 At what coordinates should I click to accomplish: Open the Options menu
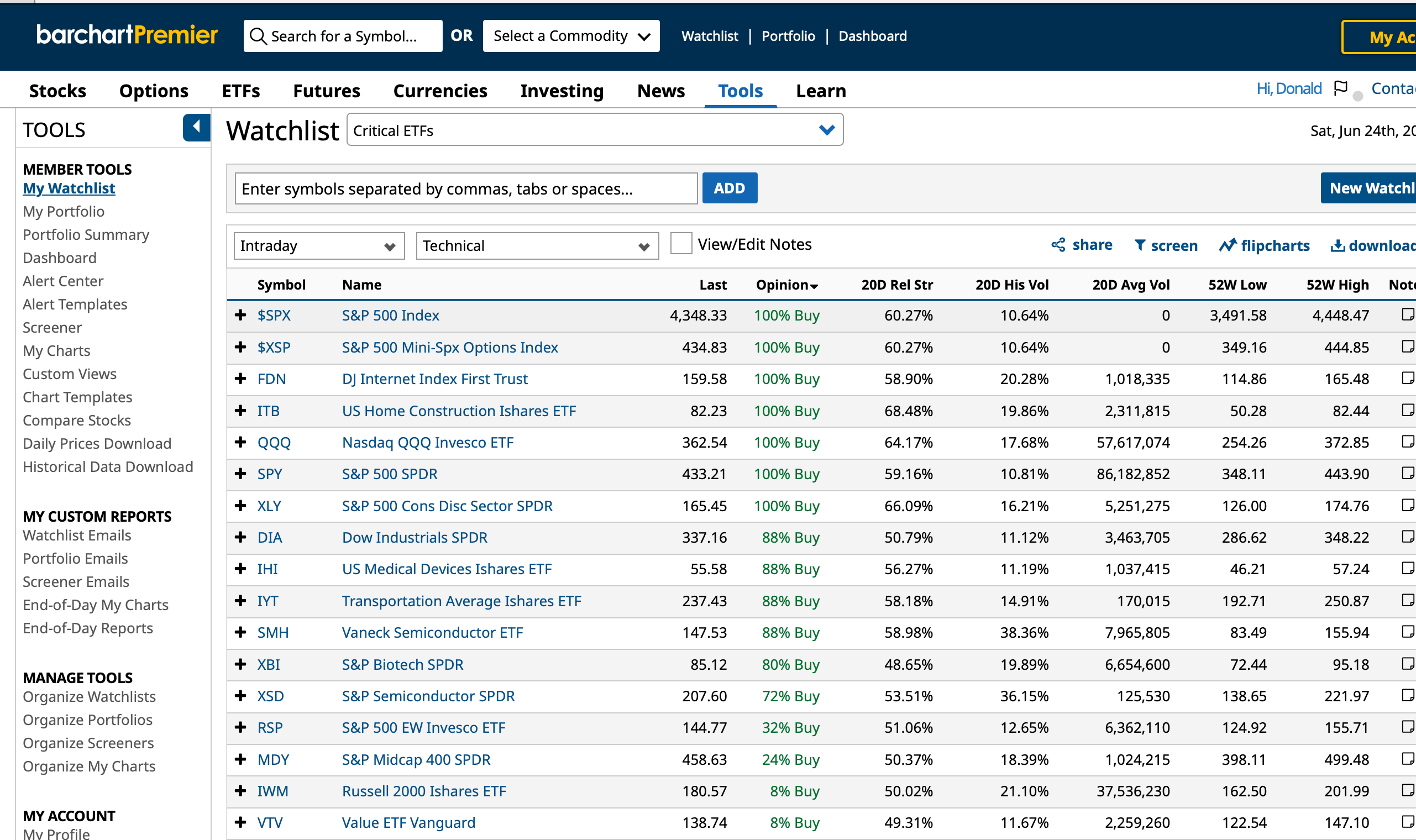(x=153, y=91)
